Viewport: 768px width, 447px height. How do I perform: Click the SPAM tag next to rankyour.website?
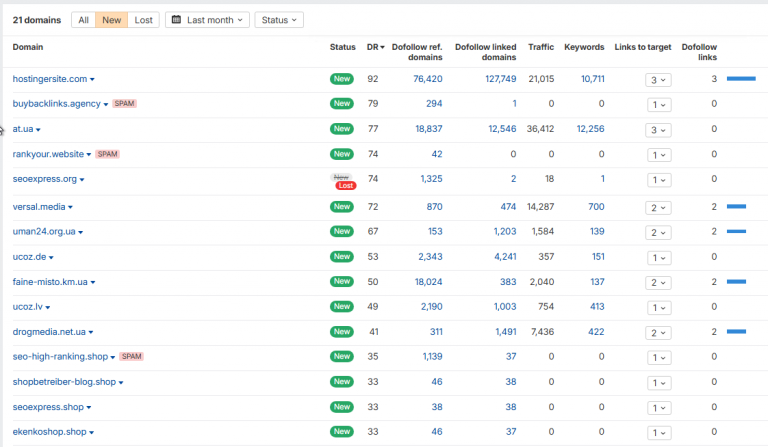point(108,154)
